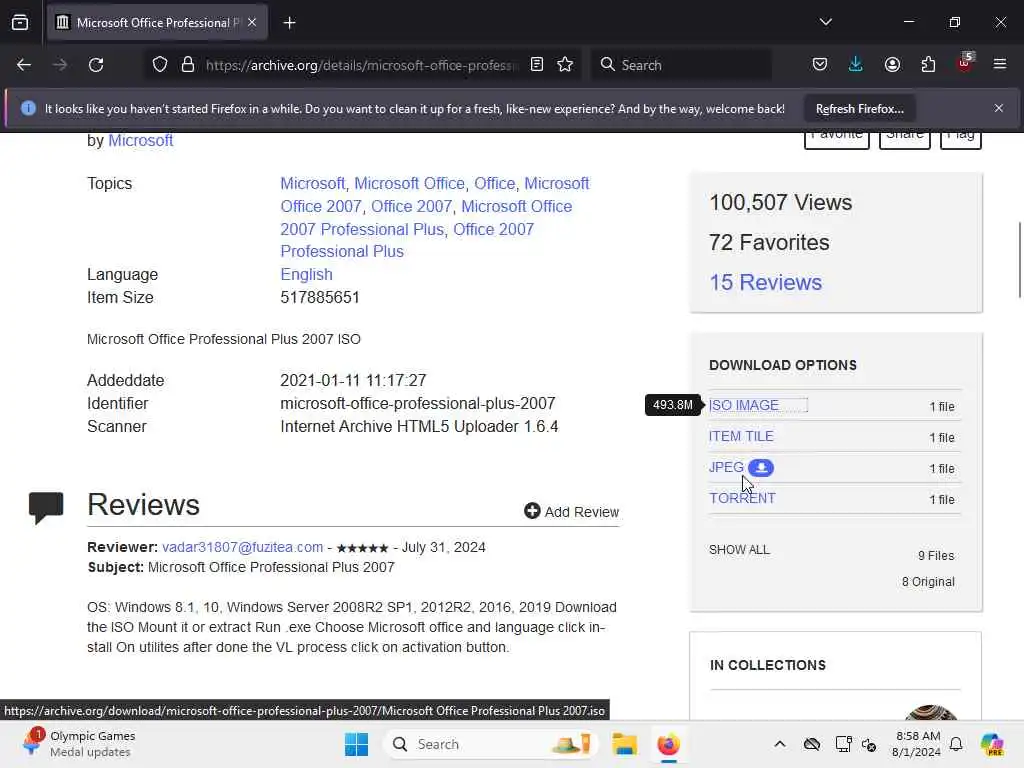Download the TORRENT file

click(743, 498)
